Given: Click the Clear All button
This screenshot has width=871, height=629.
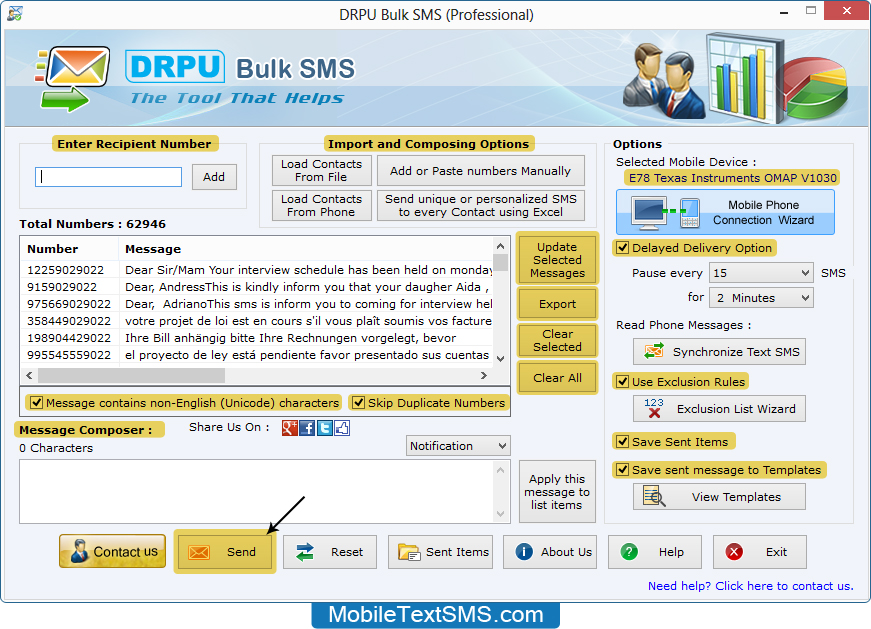Looking at the screenshot, I should pyautogui.click(x=557, y=378).
